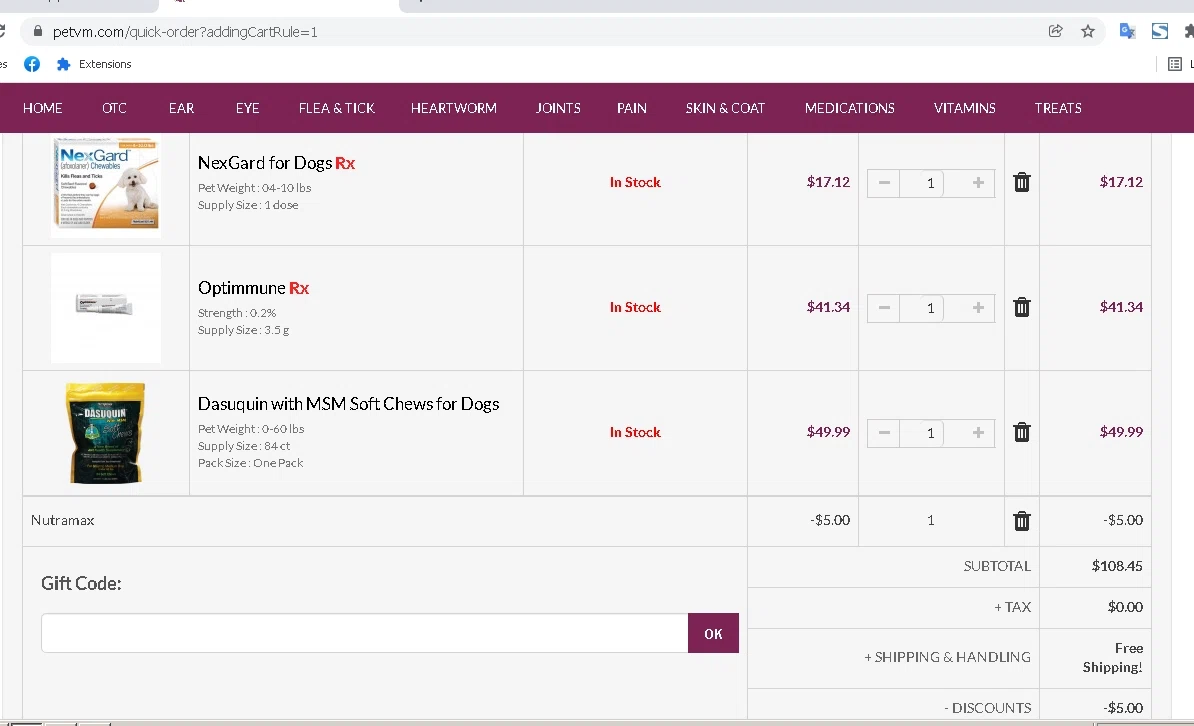Open the VITAMINS category
The height and width of the screenshot is (726, 1194).
pos(965,108)
